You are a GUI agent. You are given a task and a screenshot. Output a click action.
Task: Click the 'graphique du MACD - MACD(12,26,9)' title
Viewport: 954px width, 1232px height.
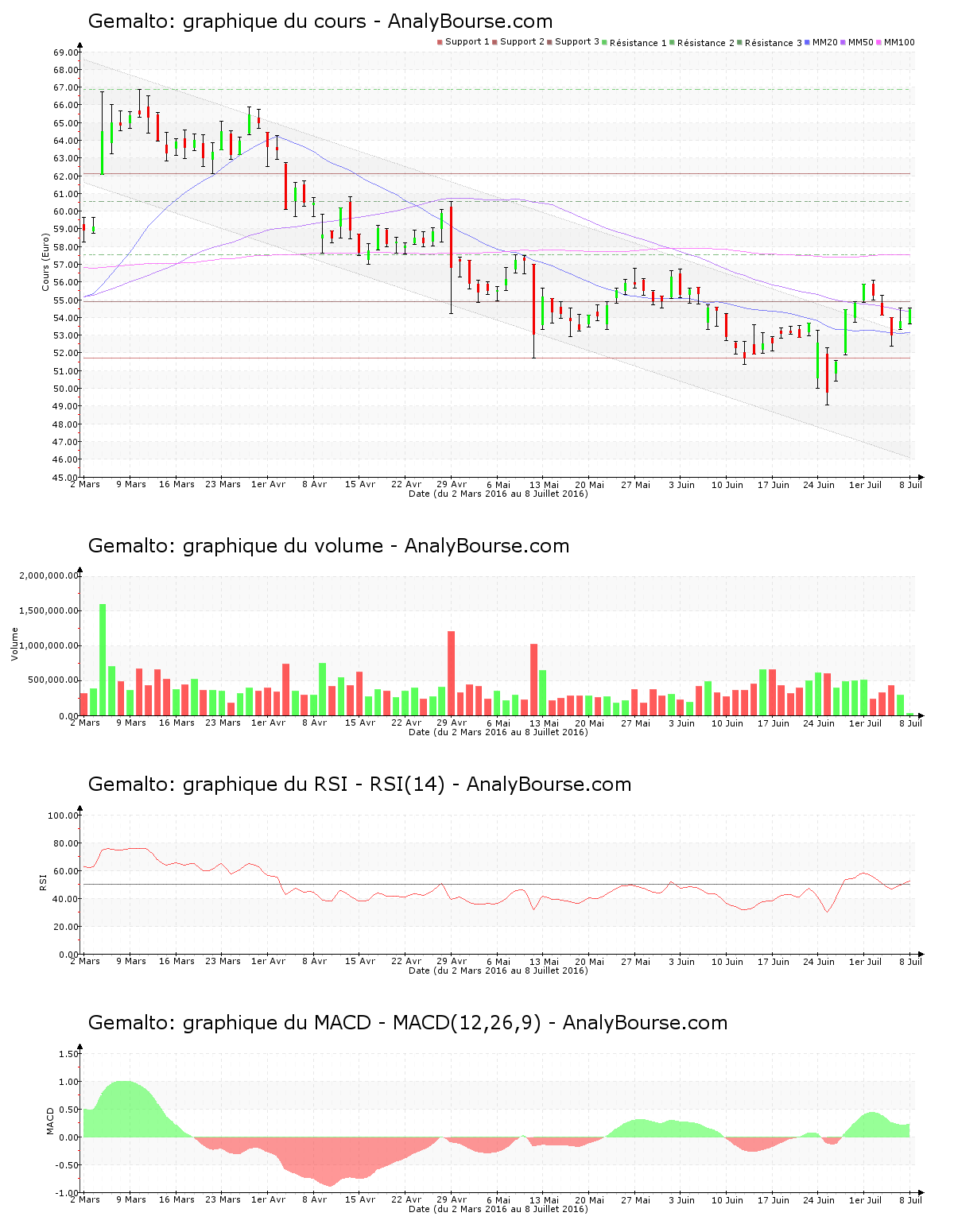click(363, 1023)
